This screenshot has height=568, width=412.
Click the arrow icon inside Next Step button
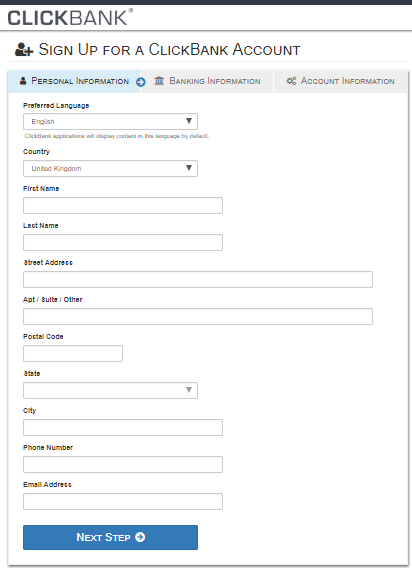click(140, 537)
